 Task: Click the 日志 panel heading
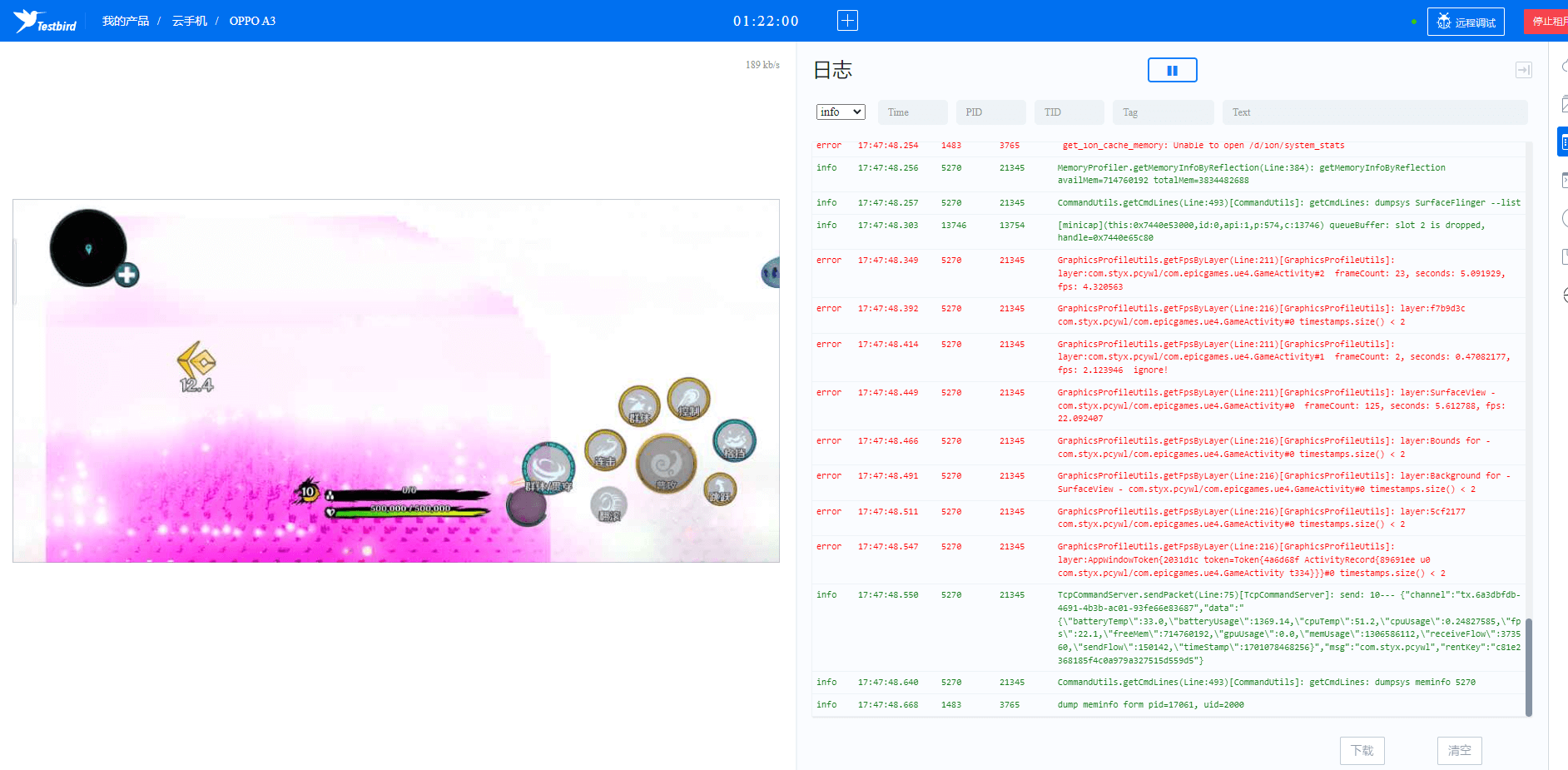tap(832, 70)
